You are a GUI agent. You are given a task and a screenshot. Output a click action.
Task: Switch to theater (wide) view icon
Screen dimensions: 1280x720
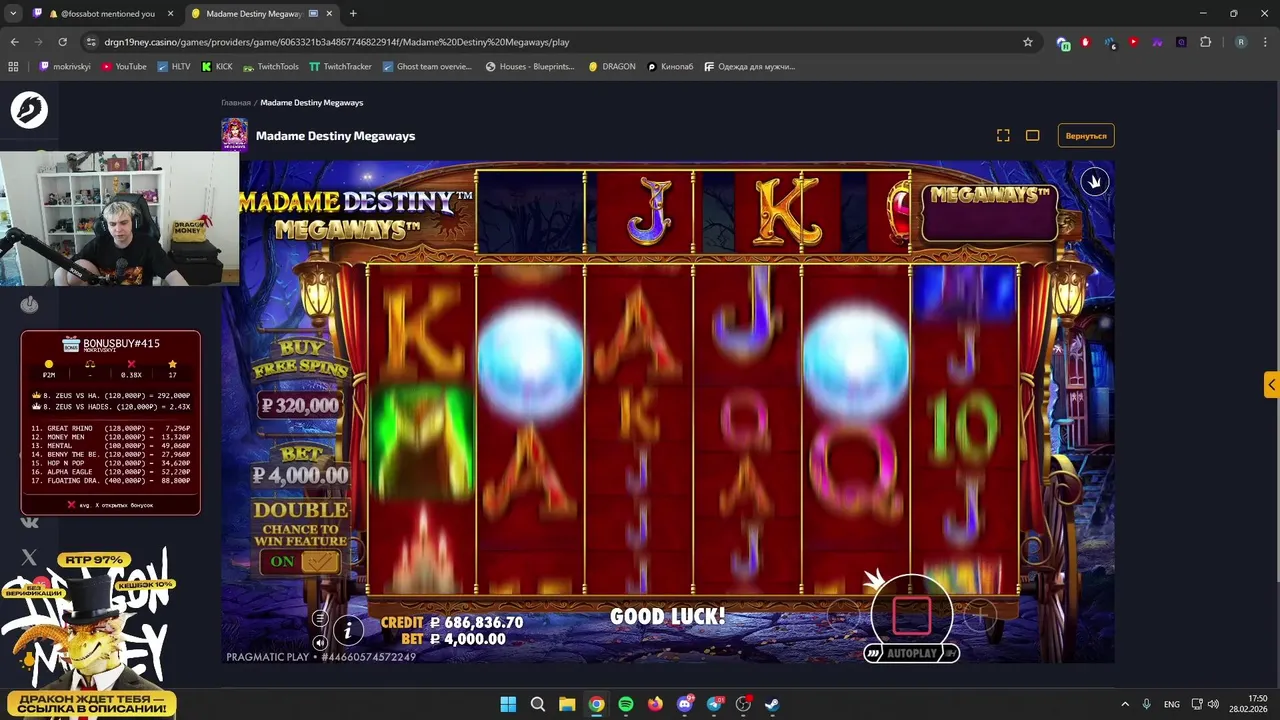pos(1033,135)
